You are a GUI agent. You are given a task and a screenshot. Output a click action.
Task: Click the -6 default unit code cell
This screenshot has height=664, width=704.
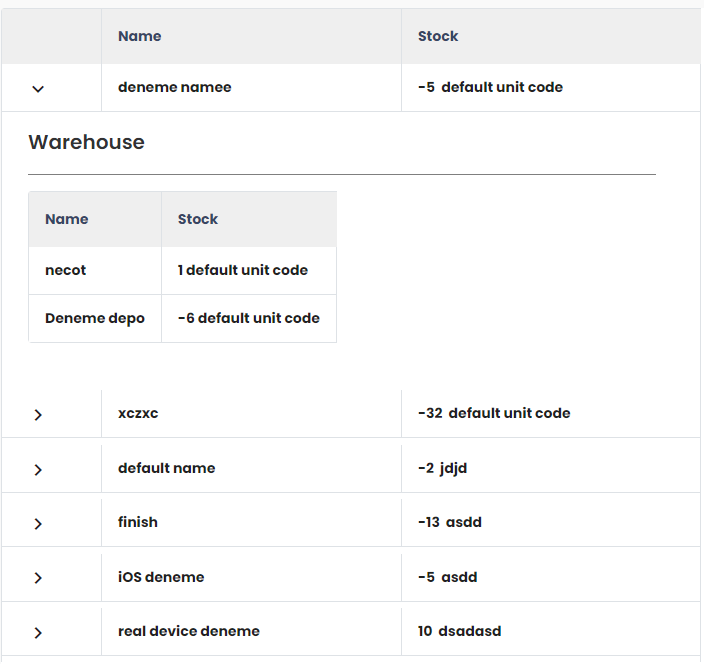(248, 318)
